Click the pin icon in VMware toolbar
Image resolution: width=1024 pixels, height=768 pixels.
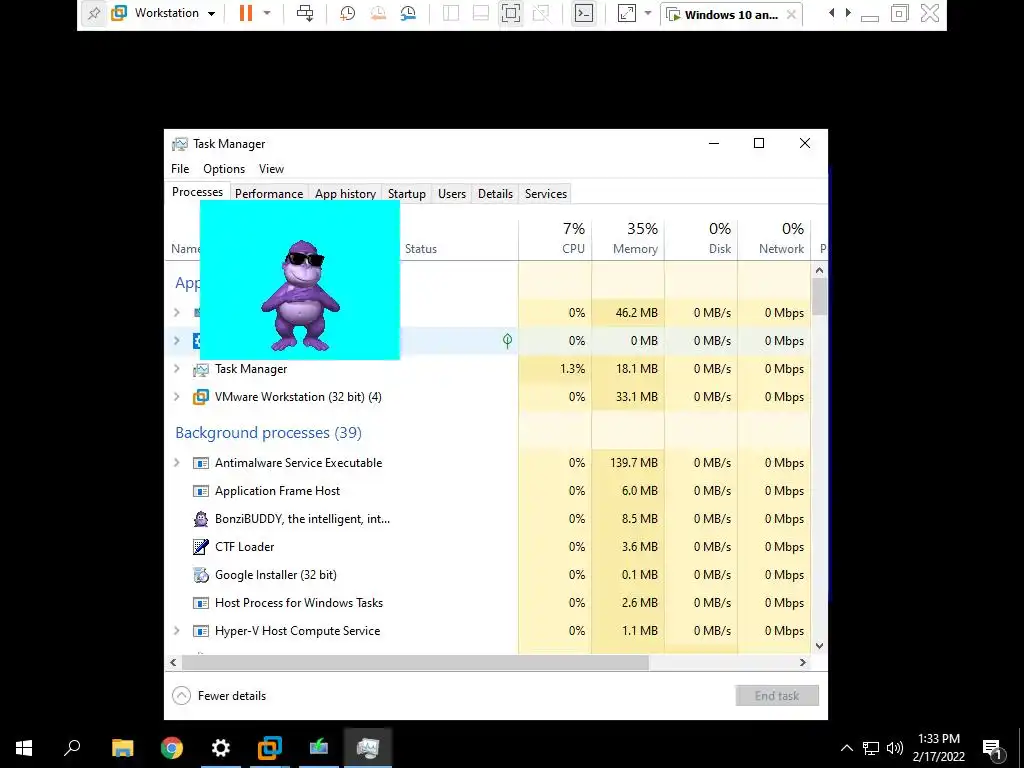[x=93, y=14]
